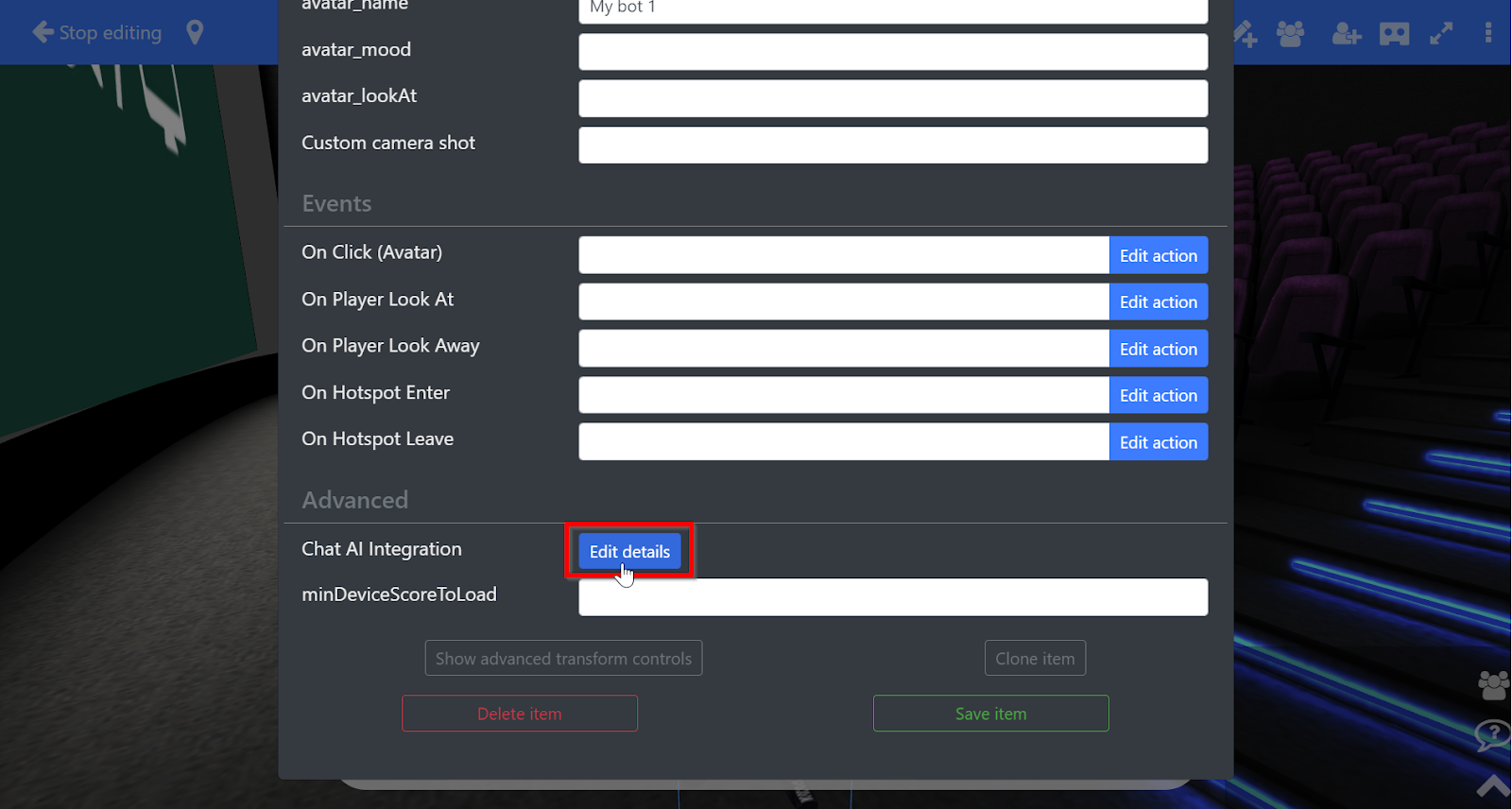This screenshot has height=809, width=1512.
Task: Edit action for On Hotspot Enter
Action: coord(1159,395)
